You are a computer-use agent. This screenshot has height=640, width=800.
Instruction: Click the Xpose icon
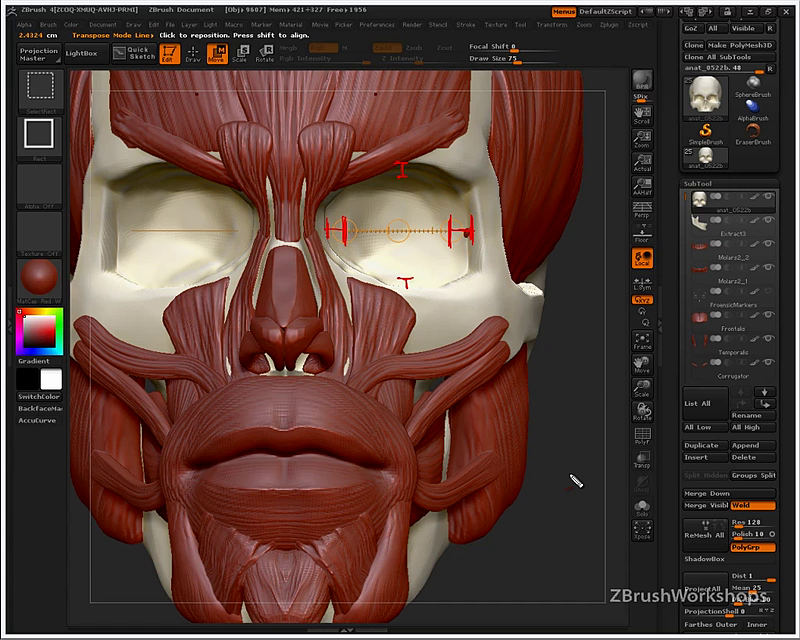642,530
